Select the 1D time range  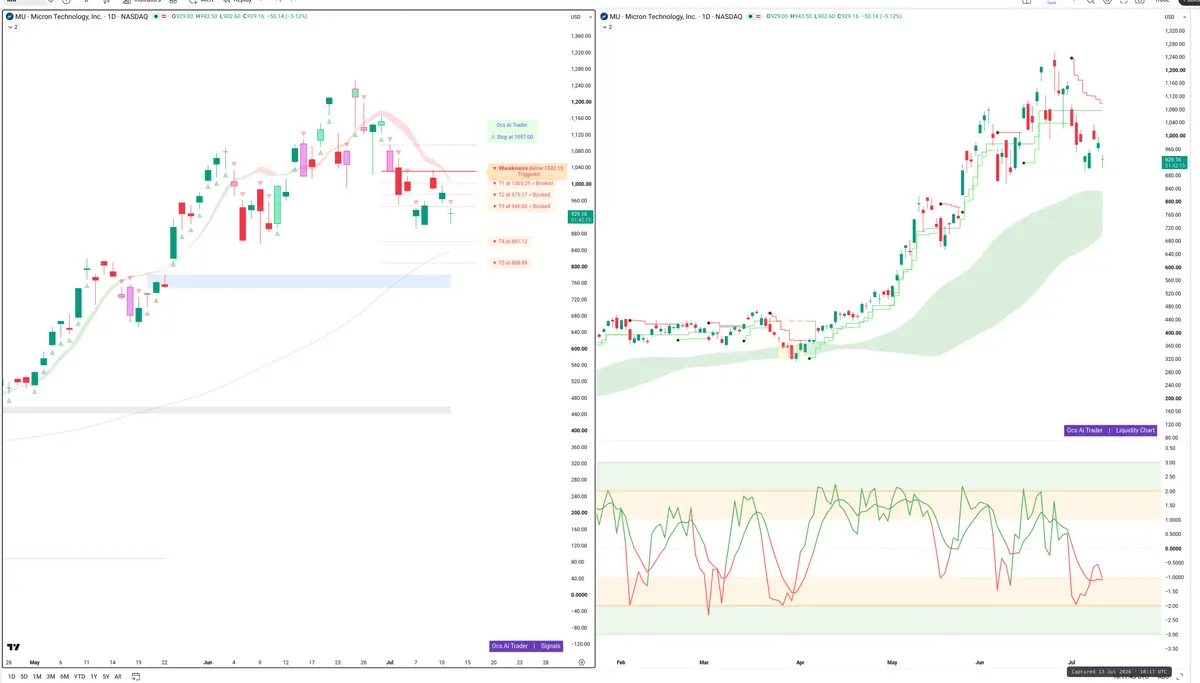(x=11, y=676)
